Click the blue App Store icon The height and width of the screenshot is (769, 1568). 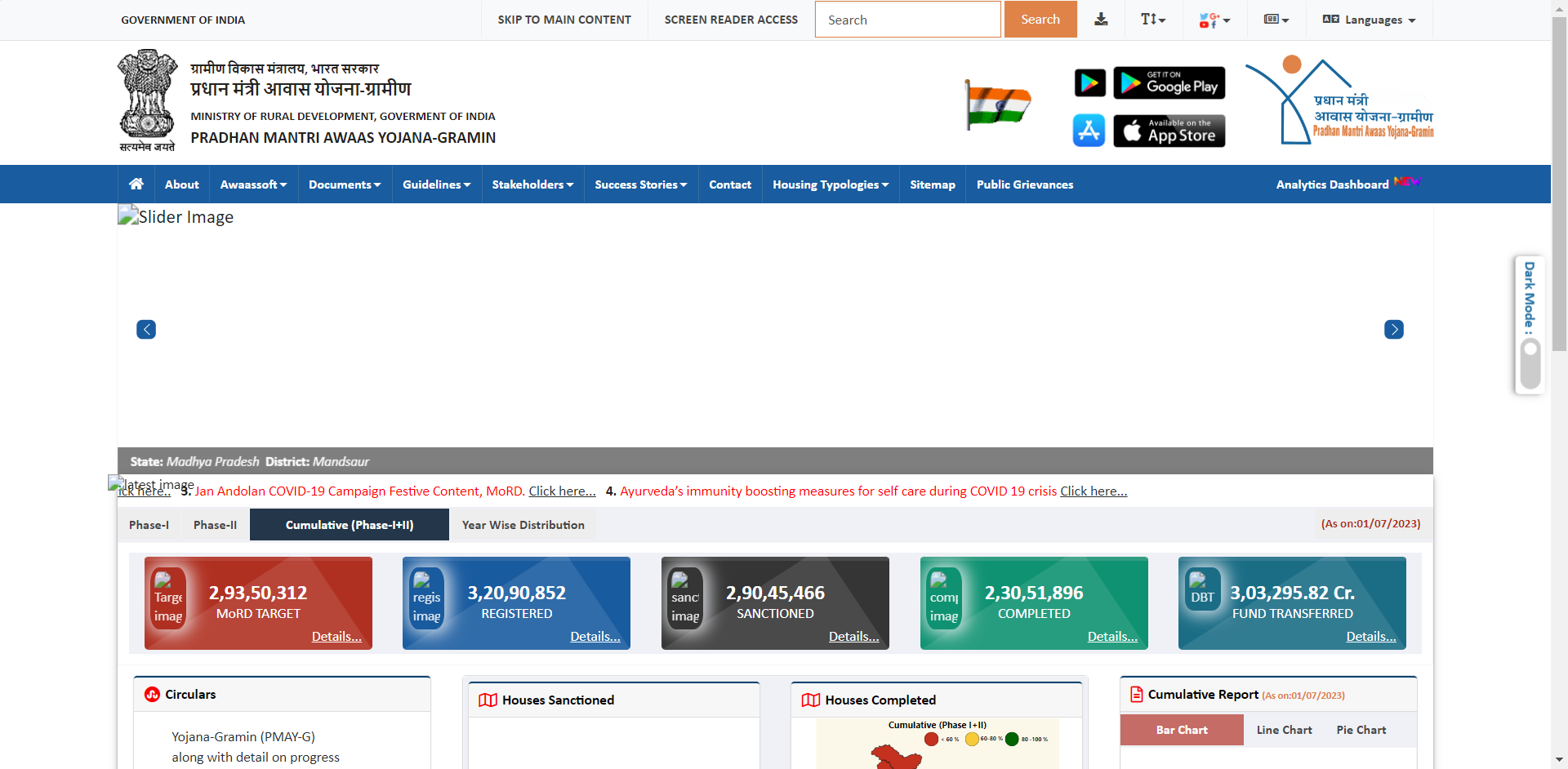(1089, 131)
